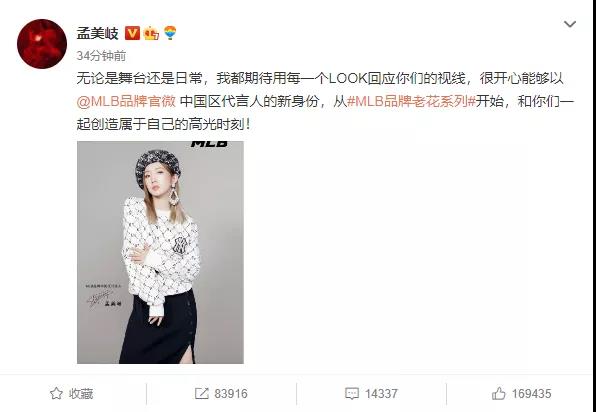
Task: Click the crown membership badge icon
Action: 151,33
